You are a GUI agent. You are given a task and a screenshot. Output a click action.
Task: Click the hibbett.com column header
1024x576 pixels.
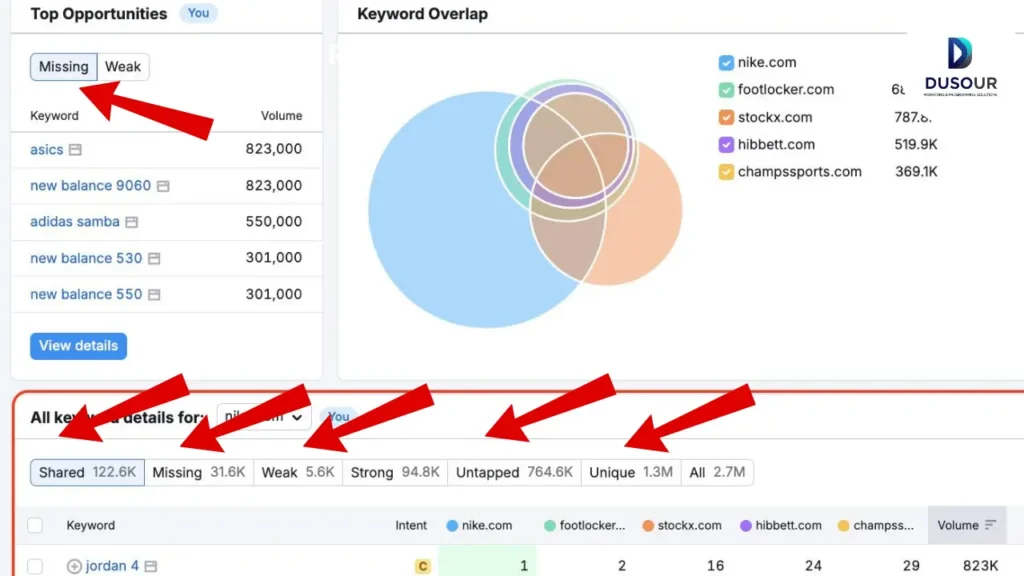tap(780, 525)
